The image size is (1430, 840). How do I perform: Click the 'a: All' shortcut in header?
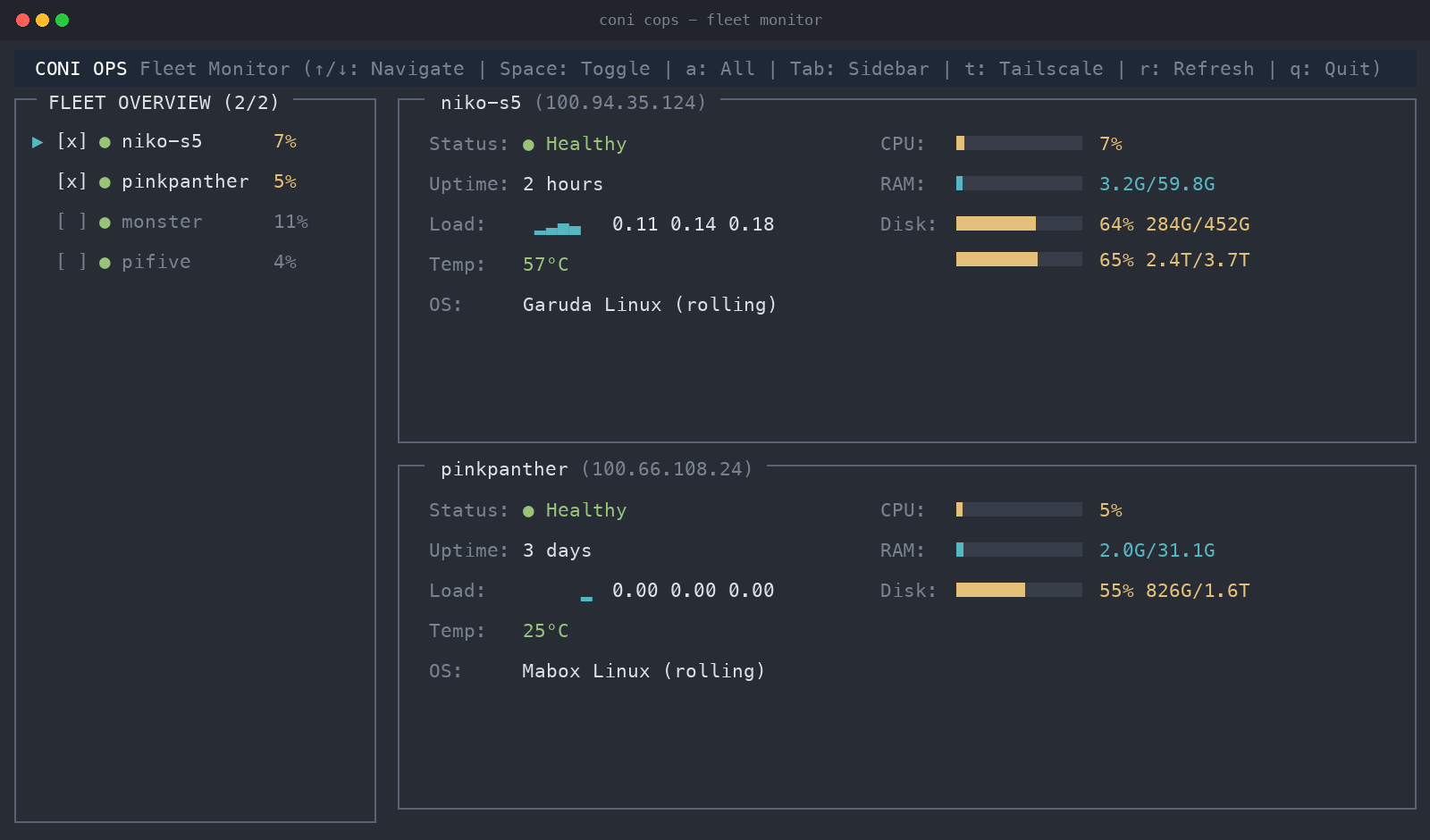720,69
